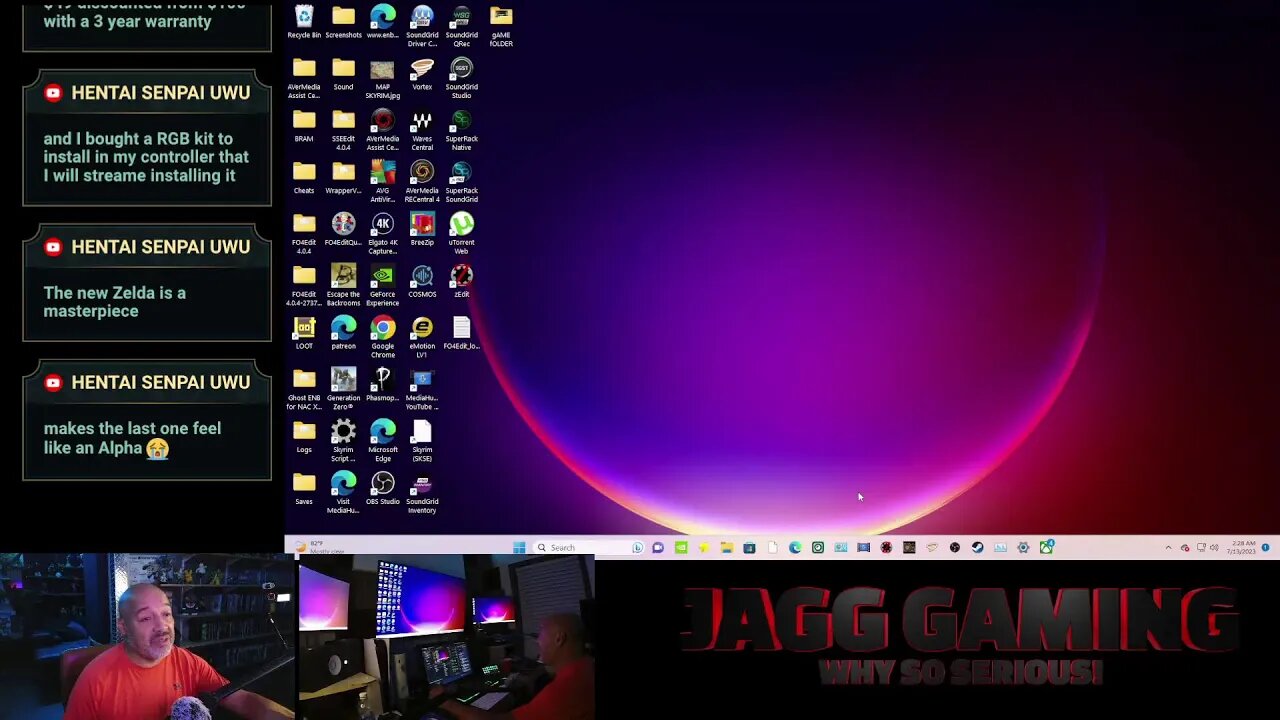The height and width of the screenshot is (720, 1280).
Task: Open the Logs folder
Action: pyautogui.click(x=304, y=437)
